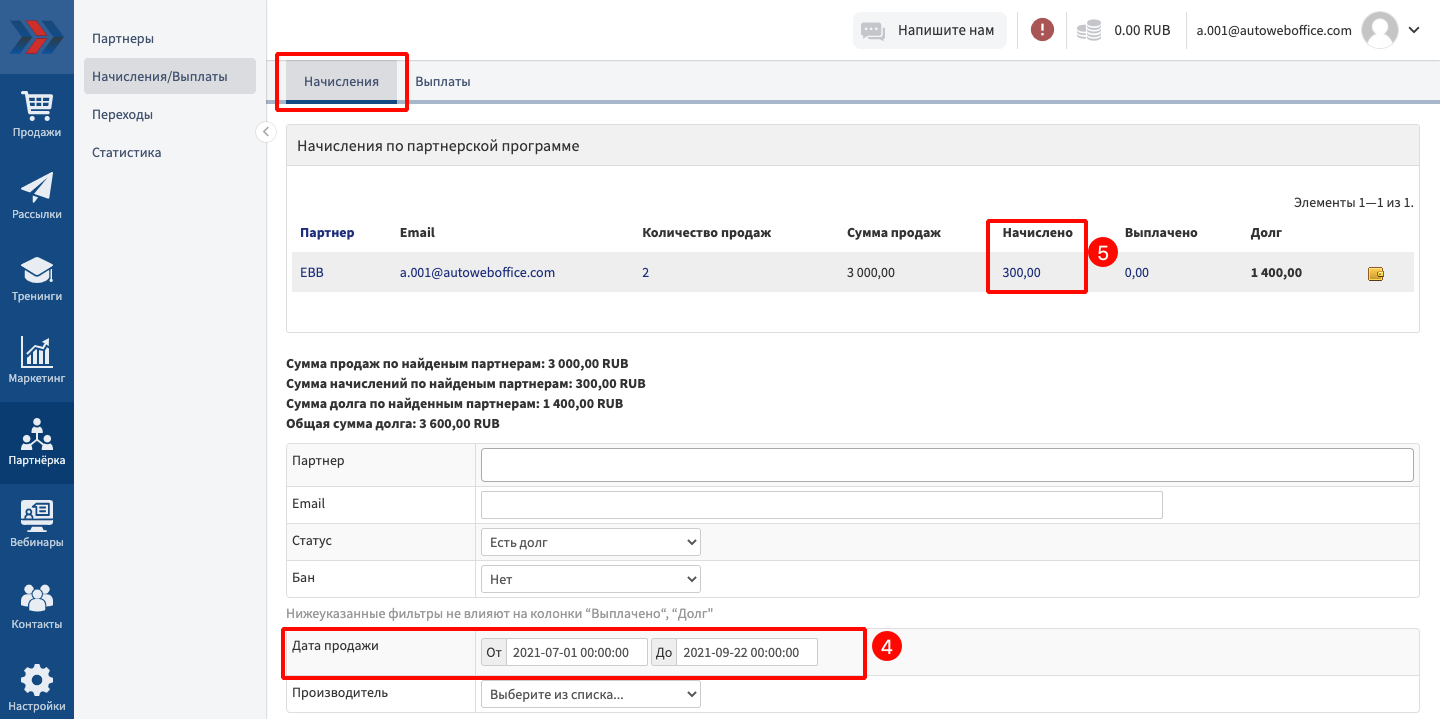Screen dimensions: 1440x719
Task: Click the sale date От input field
Action: pos(576,652)
